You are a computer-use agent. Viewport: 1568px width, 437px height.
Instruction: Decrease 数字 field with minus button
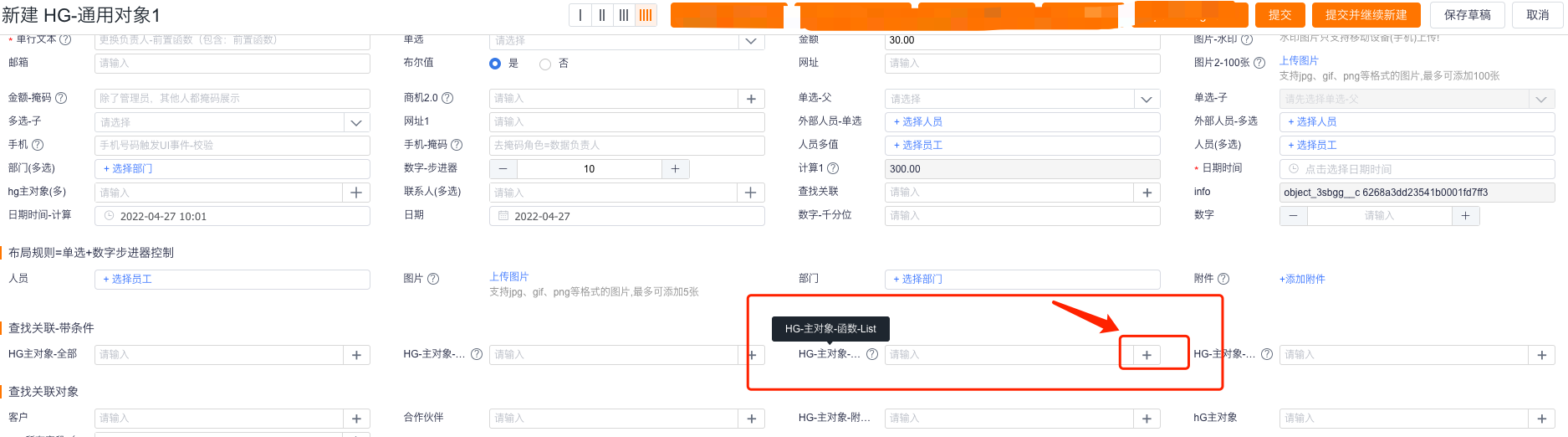point(1294,216)
